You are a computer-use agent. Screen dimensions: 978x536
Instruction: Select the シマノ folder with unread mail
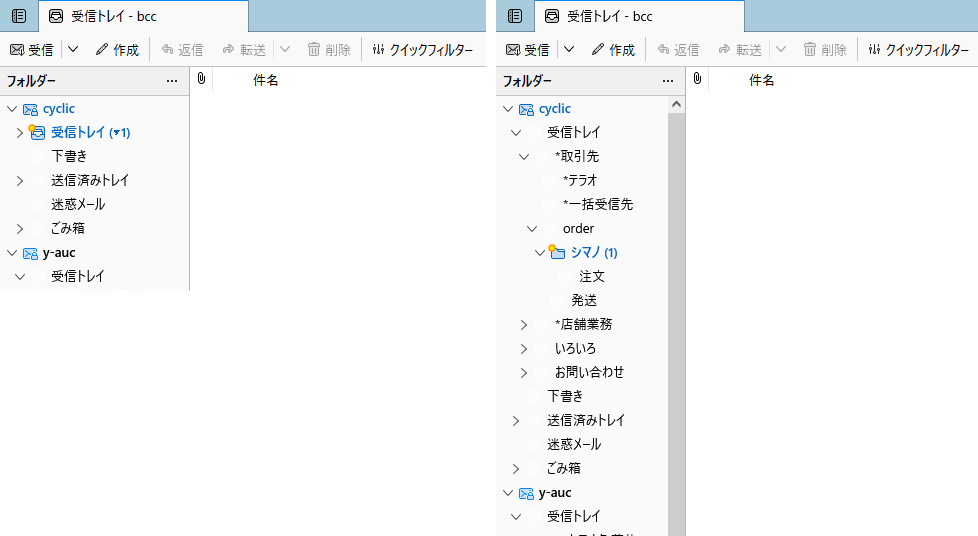pos(594,252)
